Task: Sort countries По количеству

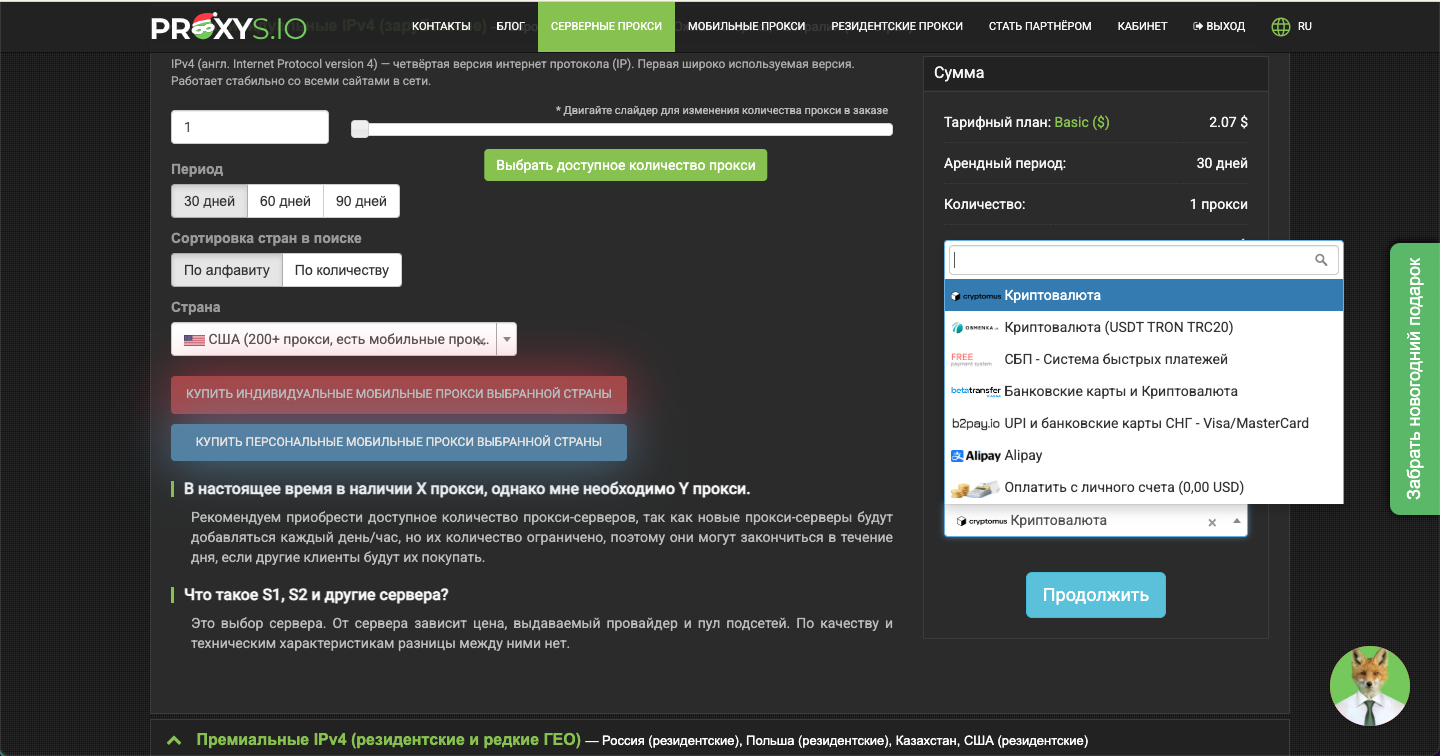Action: point(342,270)
